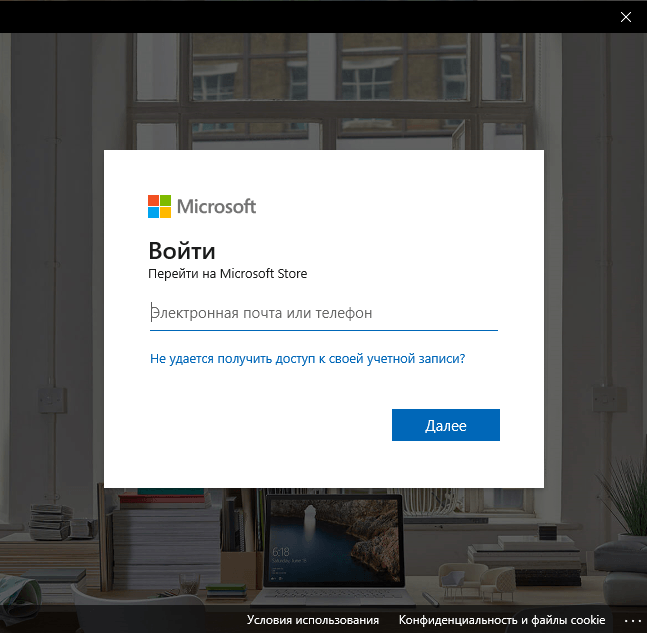This screenshot has width=647, height=633.
Task: Open Конфиденциальность и файлы cookie link
Action: click(x=502, y=620)
